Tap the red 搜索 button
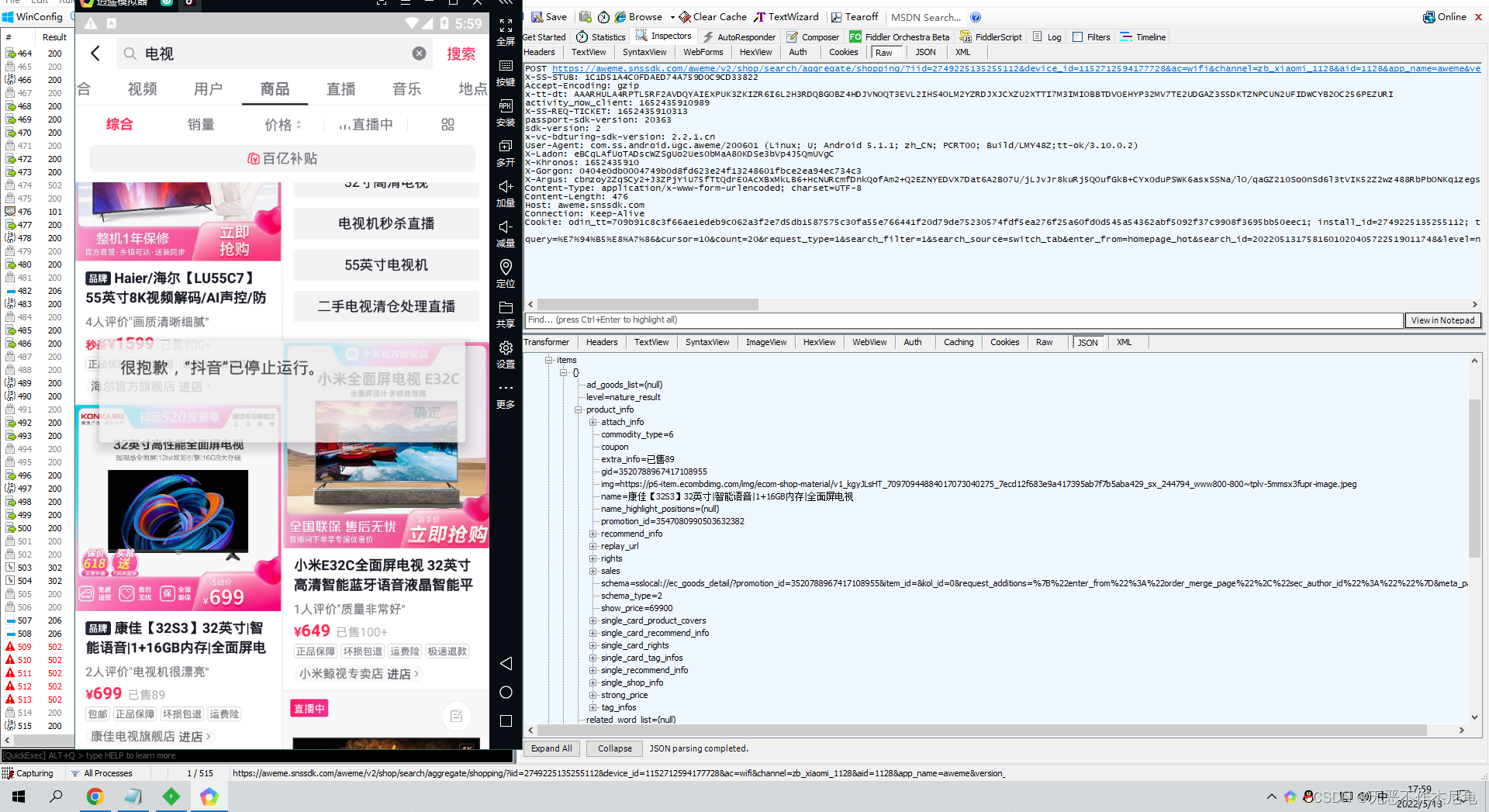 tap(461, 54)
